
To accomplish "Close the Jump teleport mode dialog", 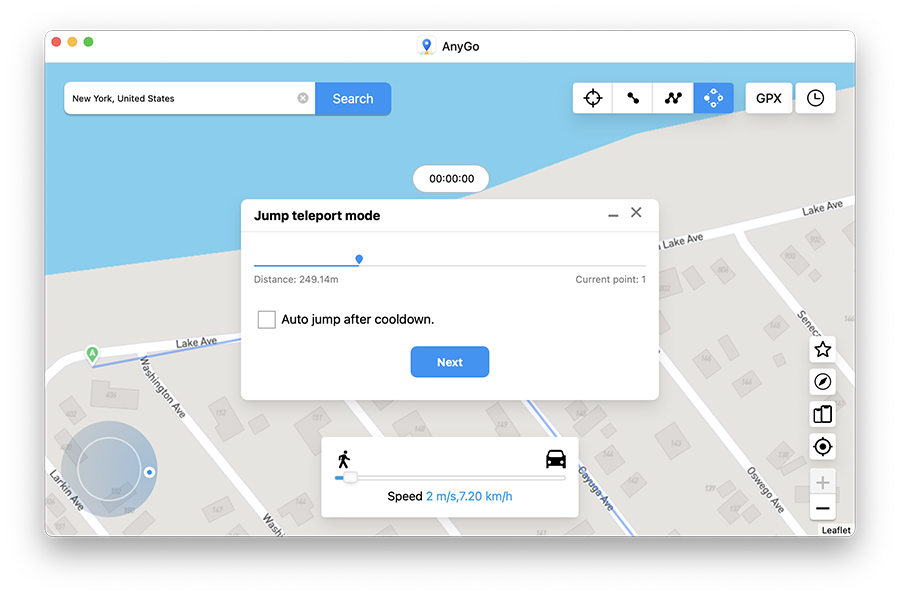I will (x=636, y=213).
